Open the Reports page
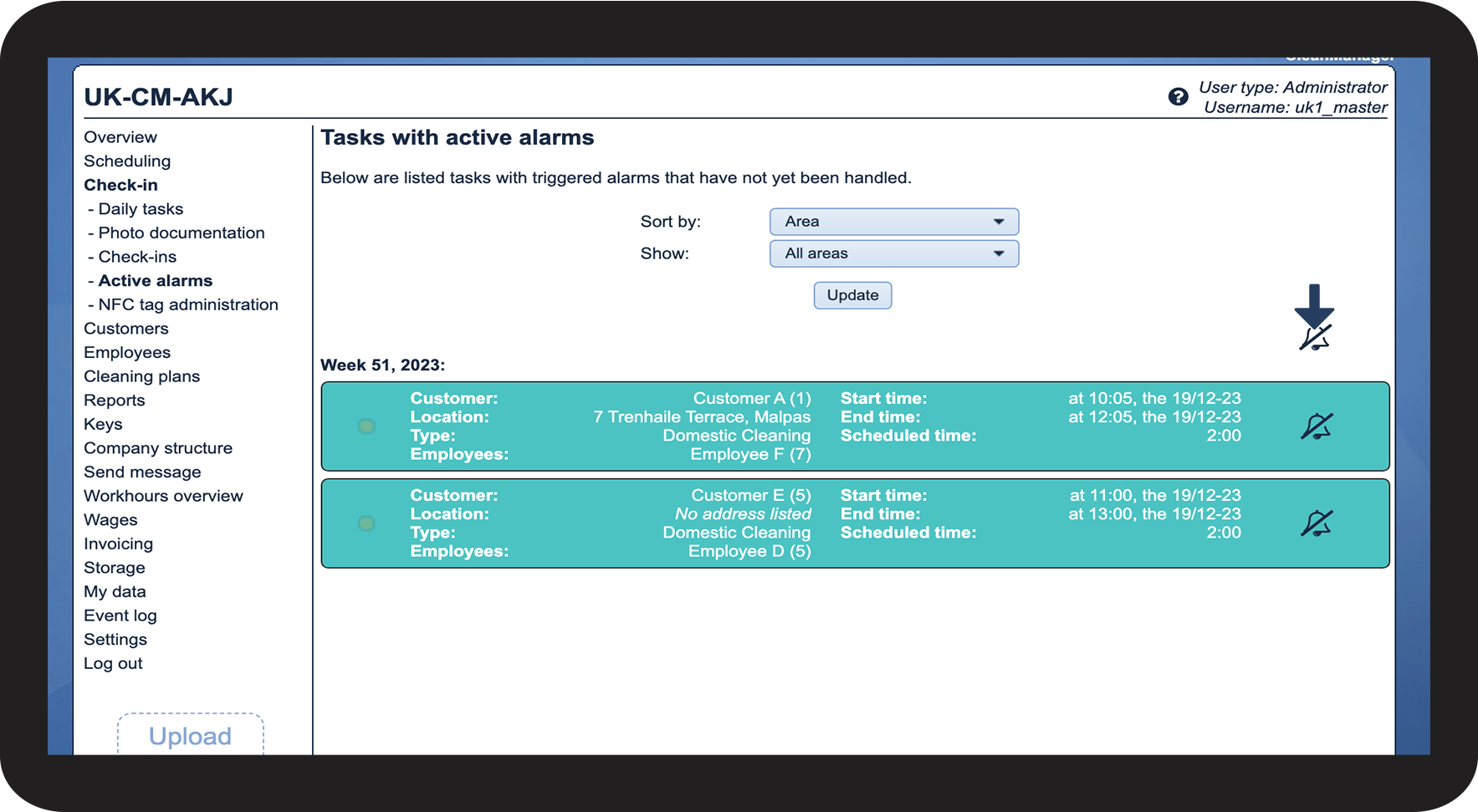This screenshot has width=1478, height=812. (115, 401)
